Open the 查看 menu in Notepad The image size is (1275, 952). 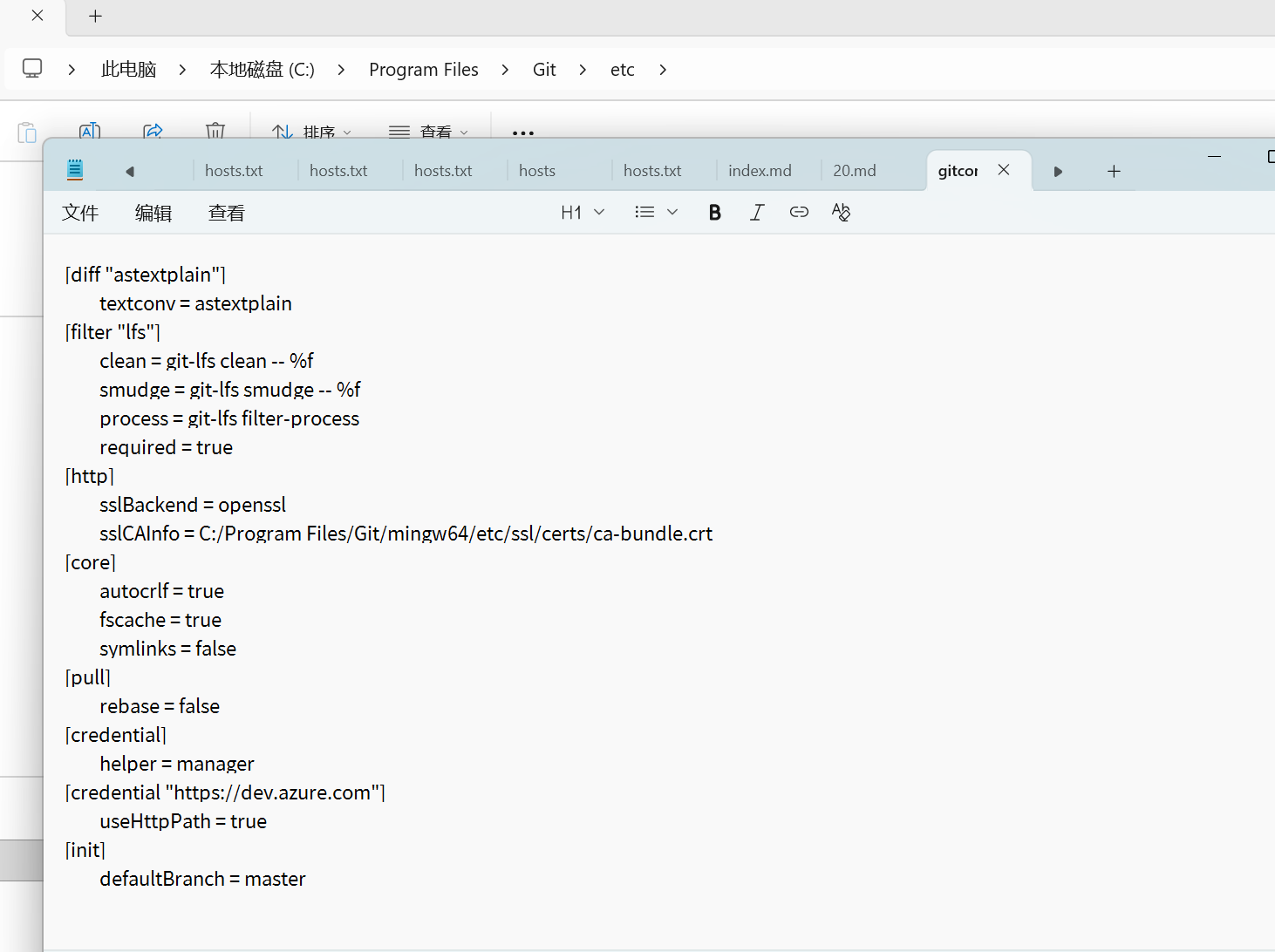pyautogui.click(x=227, y=214)
